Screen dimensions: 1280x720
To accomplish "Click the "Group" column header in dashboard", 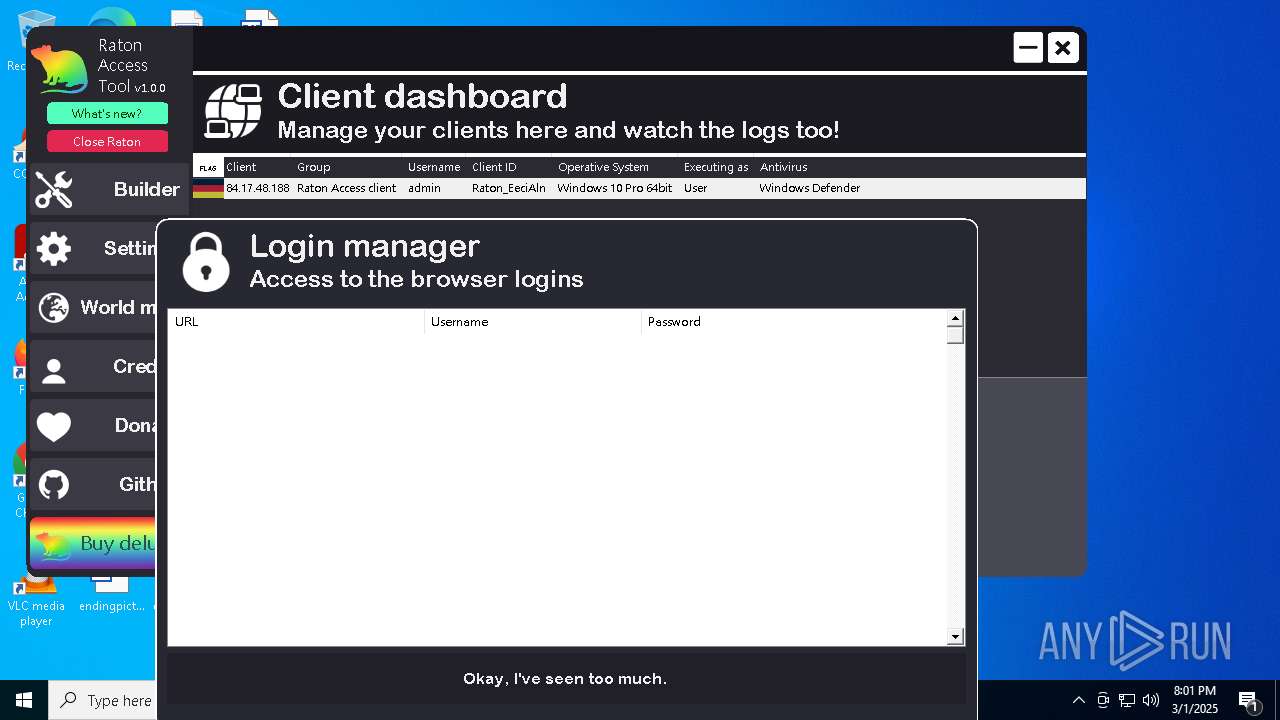I will tap(313, 167).
